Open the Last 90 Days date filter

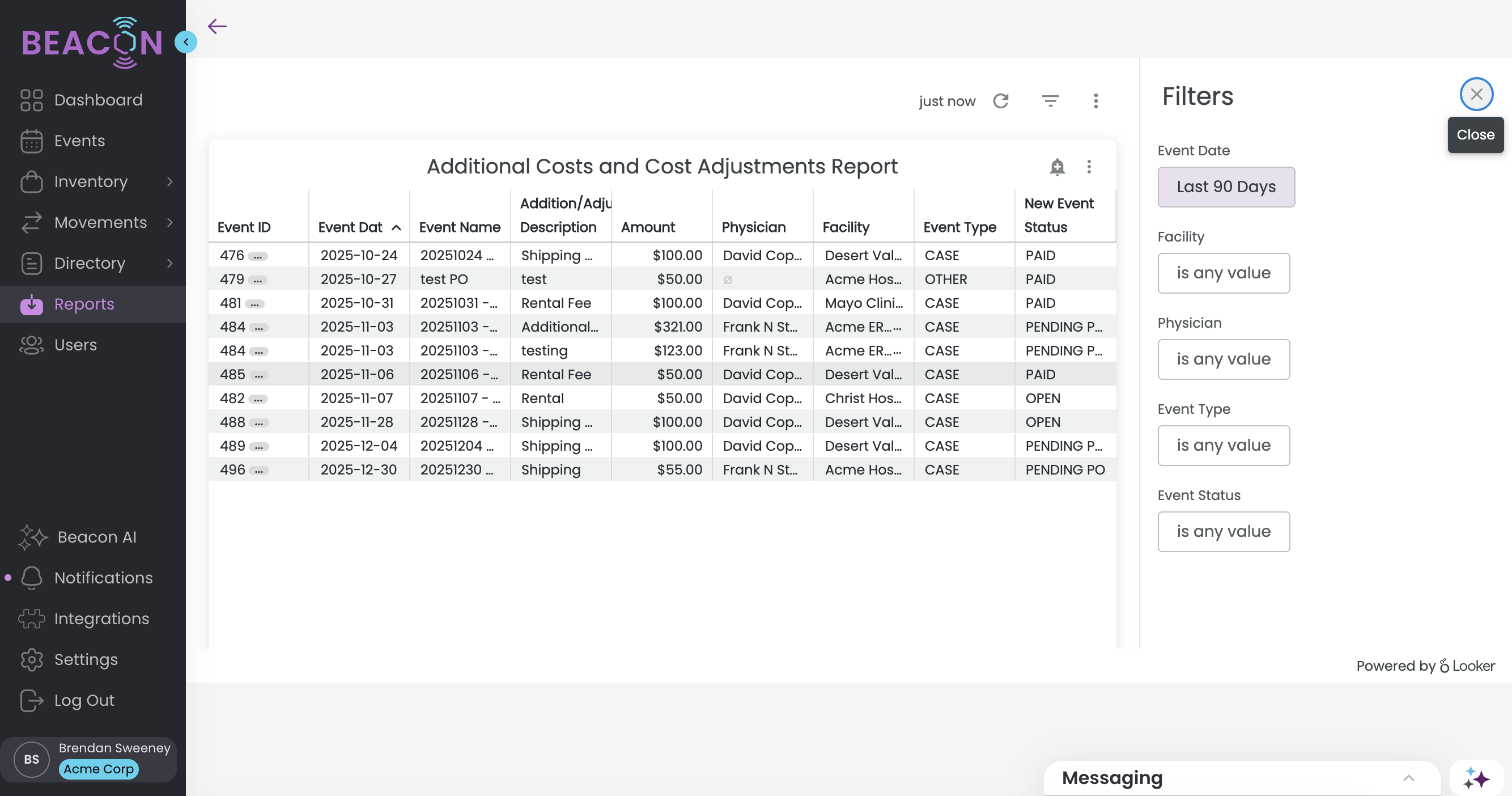point(1226,187)
